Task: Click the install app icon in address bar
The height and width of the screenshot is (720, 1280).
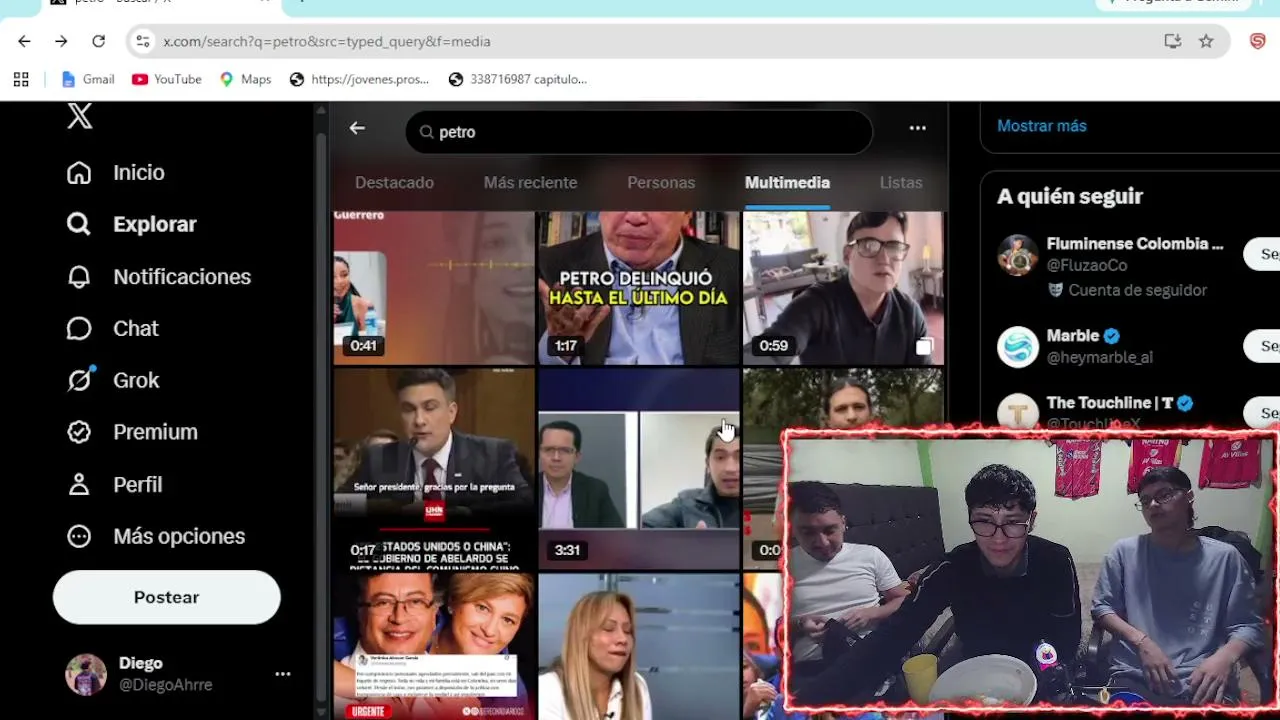Action: 1173,41
